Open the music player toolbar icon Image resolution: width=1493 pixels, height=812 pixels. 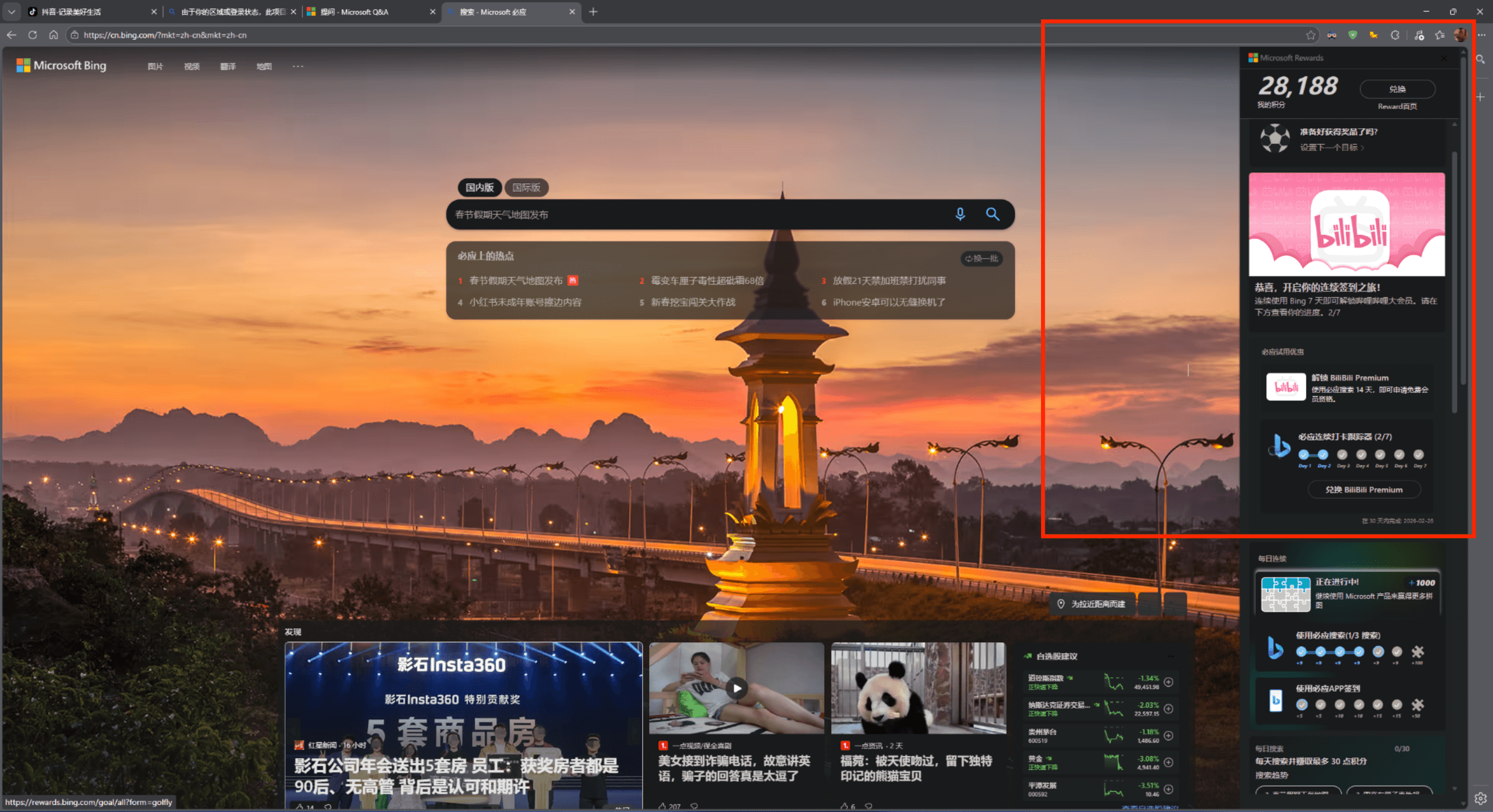click(x=1419, y=35)
